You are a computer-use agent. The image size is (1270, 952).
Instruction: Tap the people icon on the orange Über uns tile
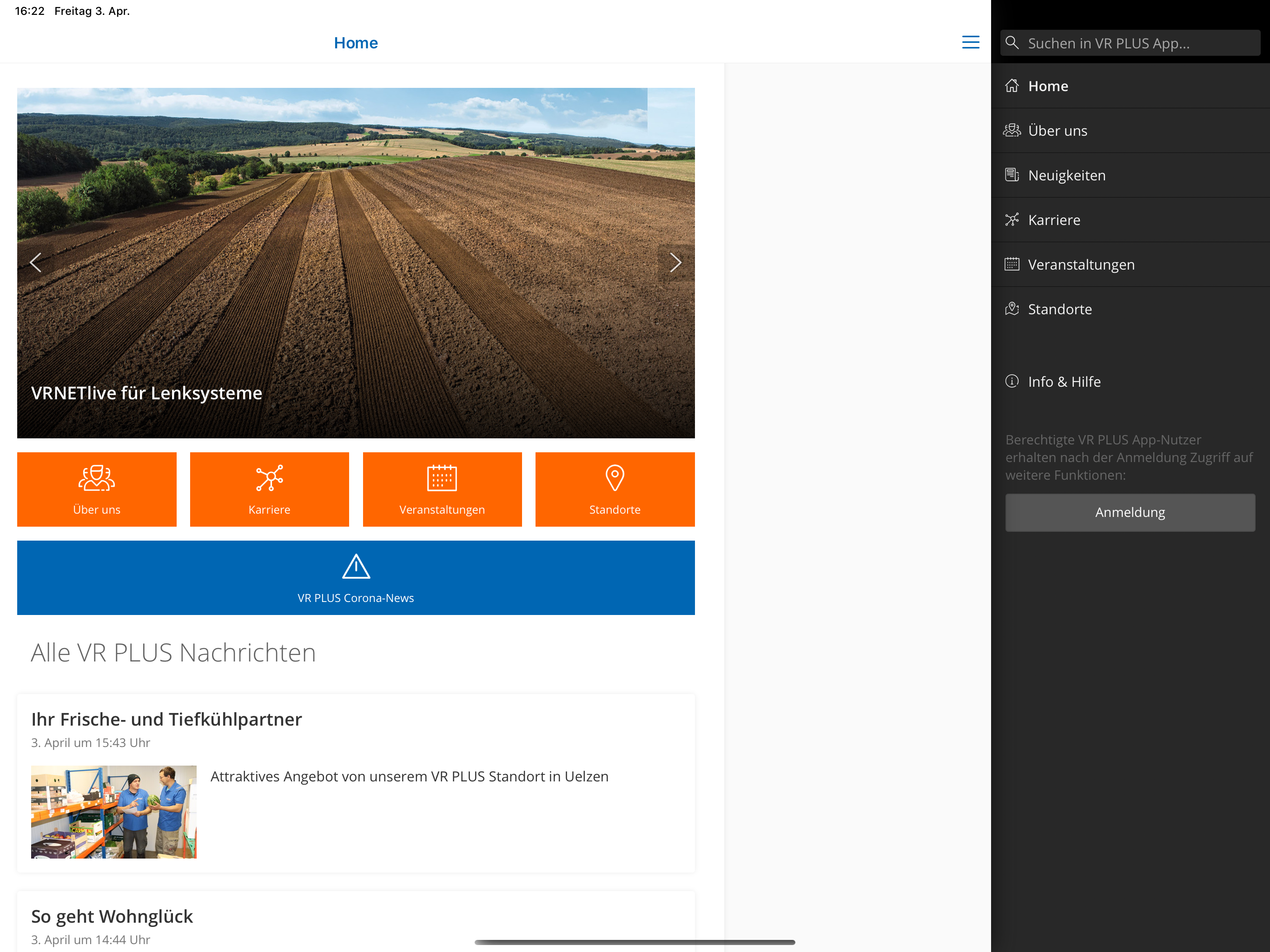pos(96,478)
